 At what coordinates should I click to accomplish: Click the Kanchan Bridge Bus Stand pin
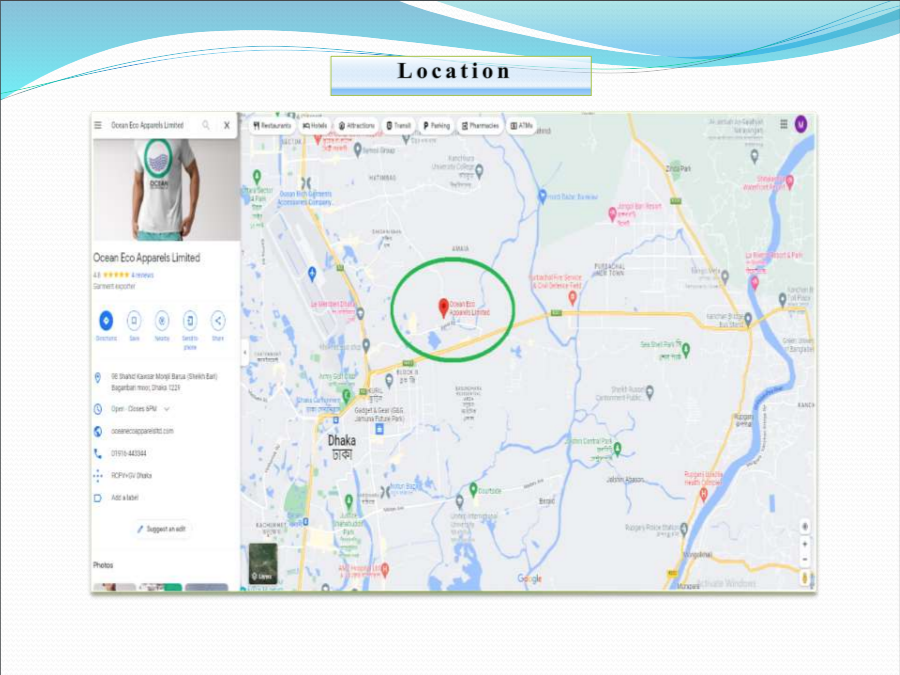point(748,318)
